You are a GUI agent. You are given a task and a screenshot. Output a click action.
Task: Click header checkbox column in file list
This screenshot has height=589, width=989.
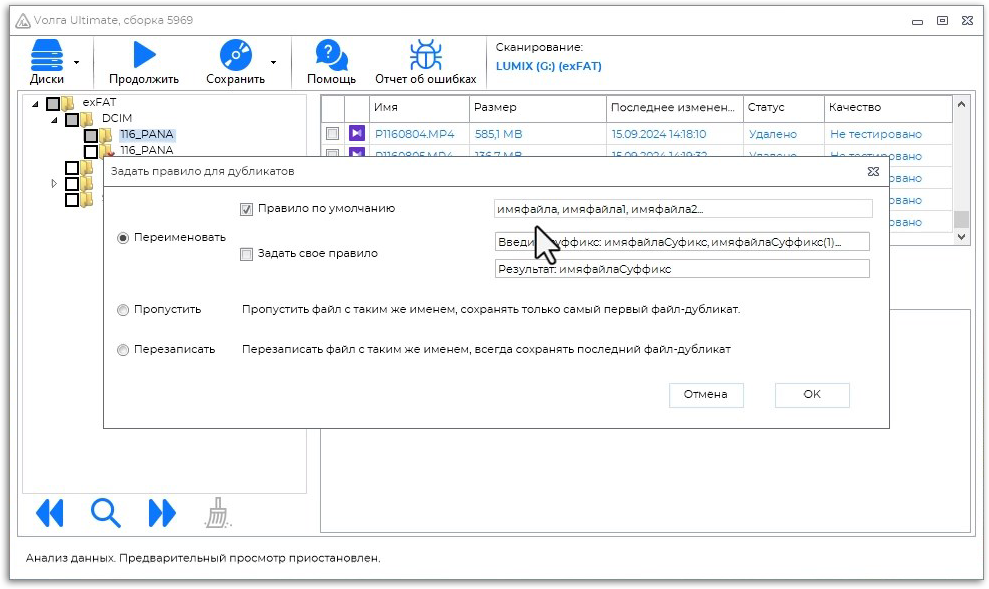[x=333, y=108]
